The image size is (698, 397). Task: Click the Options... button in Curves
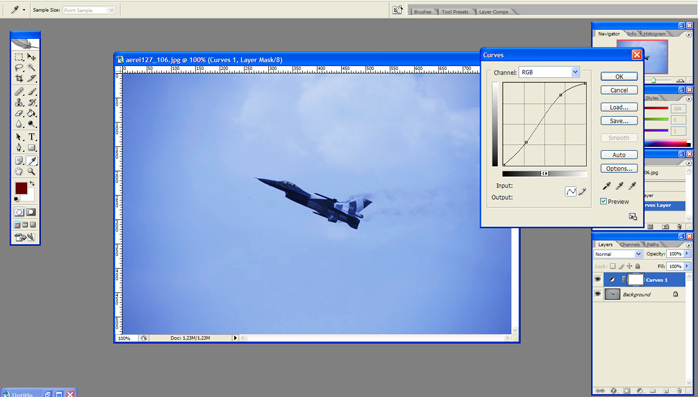[619, 168]
